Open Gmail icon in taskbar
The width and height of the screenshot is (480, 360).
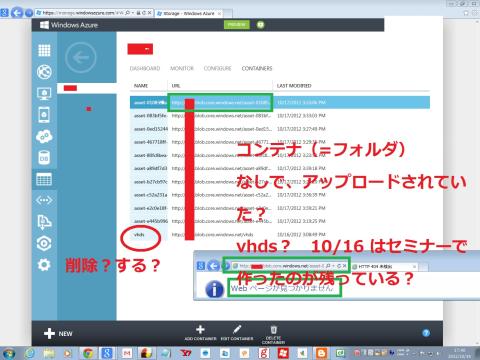127,353
